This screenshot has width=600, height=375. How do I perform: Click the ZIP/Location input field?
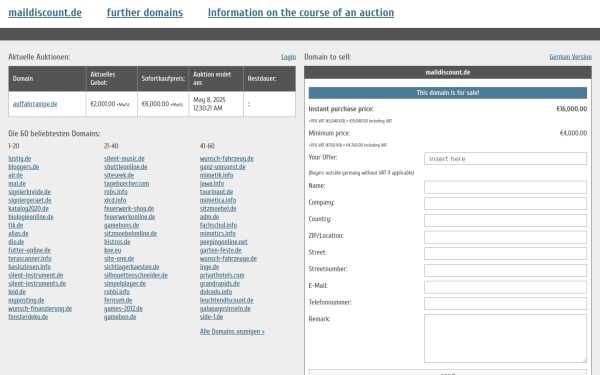505,237
